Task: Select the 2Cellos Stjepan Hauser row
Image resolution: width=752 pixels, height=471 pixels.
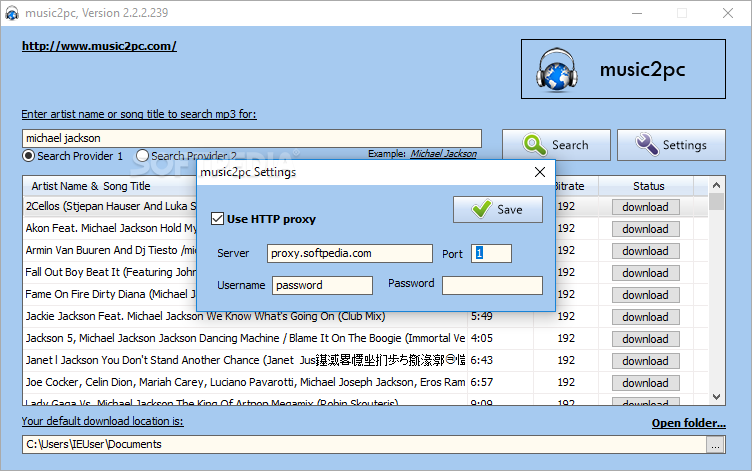Action: tap(110, 206)
